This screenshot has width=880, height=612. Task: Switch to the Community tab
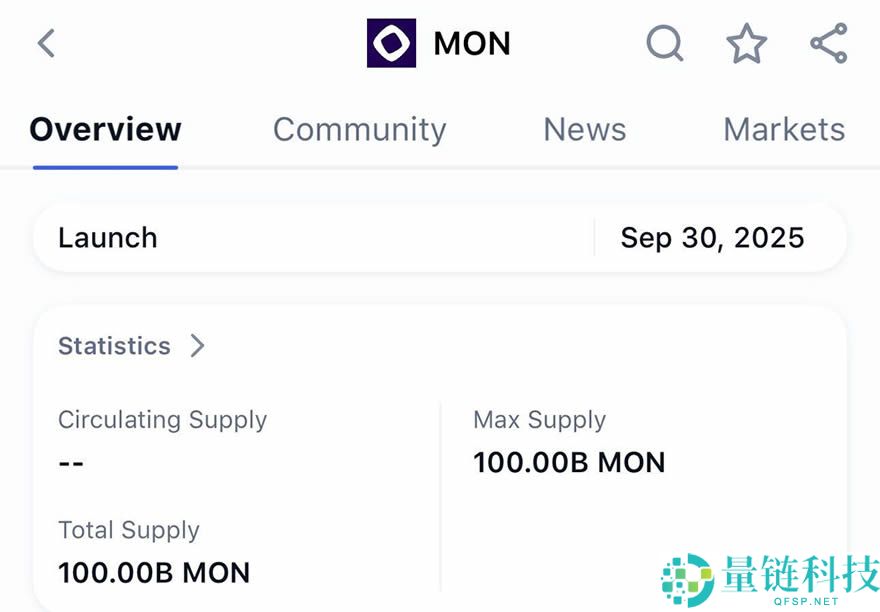coord(359,129)
